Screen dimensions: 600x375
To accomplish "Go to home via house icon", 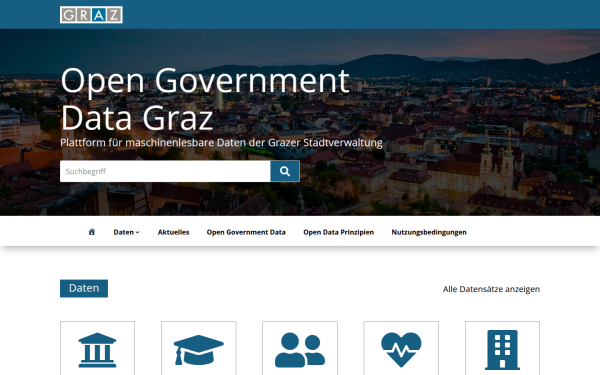I will click(x=91, y=232).
